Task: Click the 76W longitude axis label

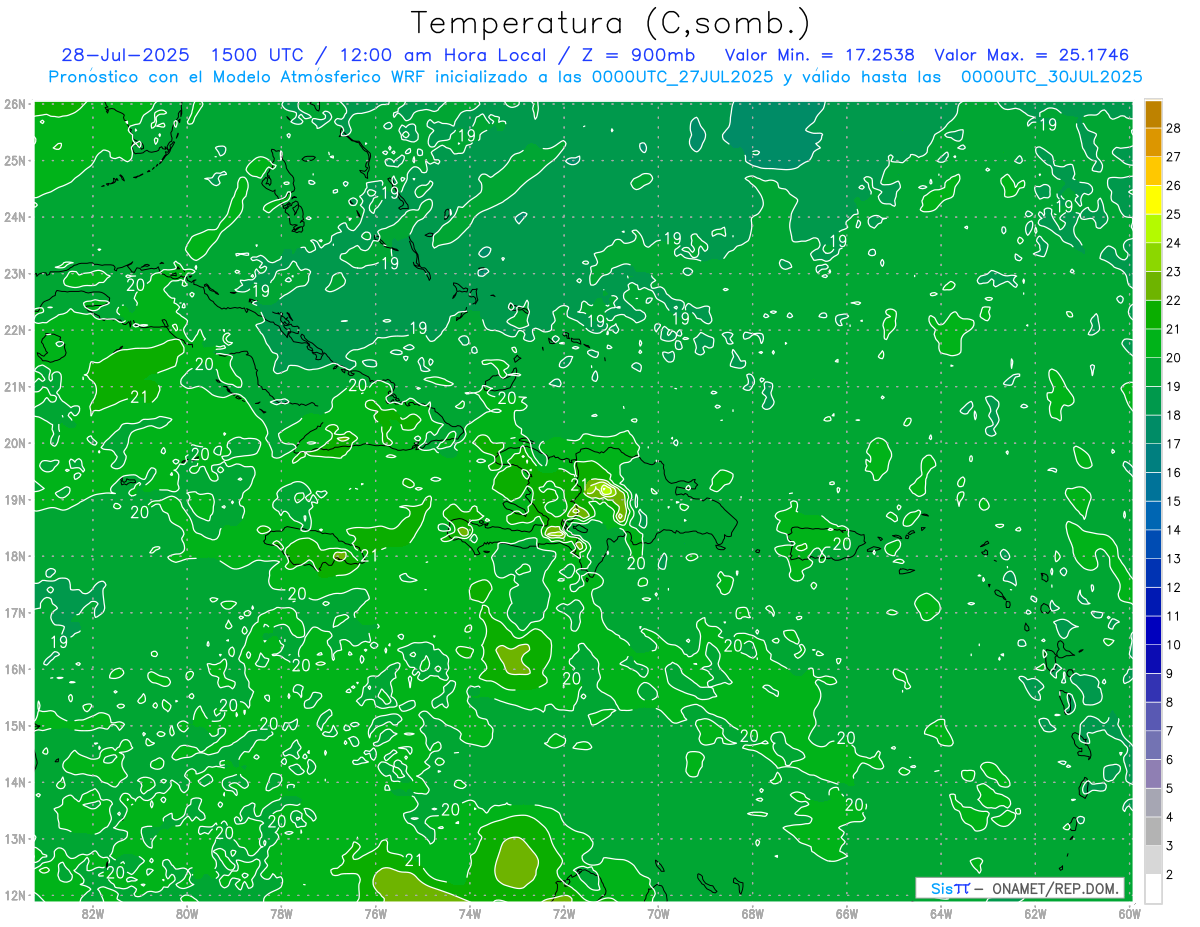Action: [x=375, y=913]
